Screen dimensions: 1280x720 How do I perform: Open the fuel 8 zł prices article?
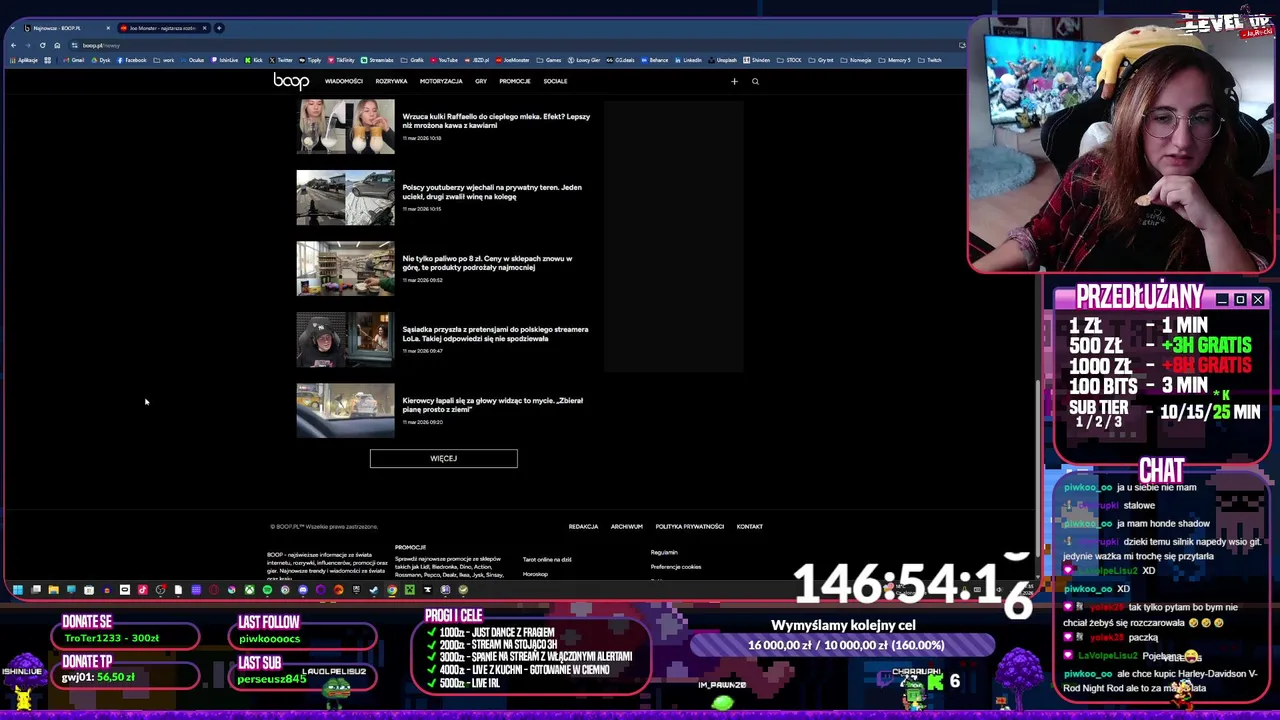tap(487, 263)
